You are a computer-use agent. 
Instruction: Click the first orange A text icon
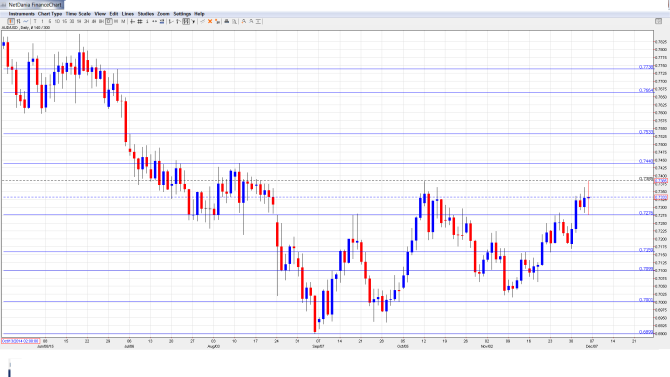[244, 21]
